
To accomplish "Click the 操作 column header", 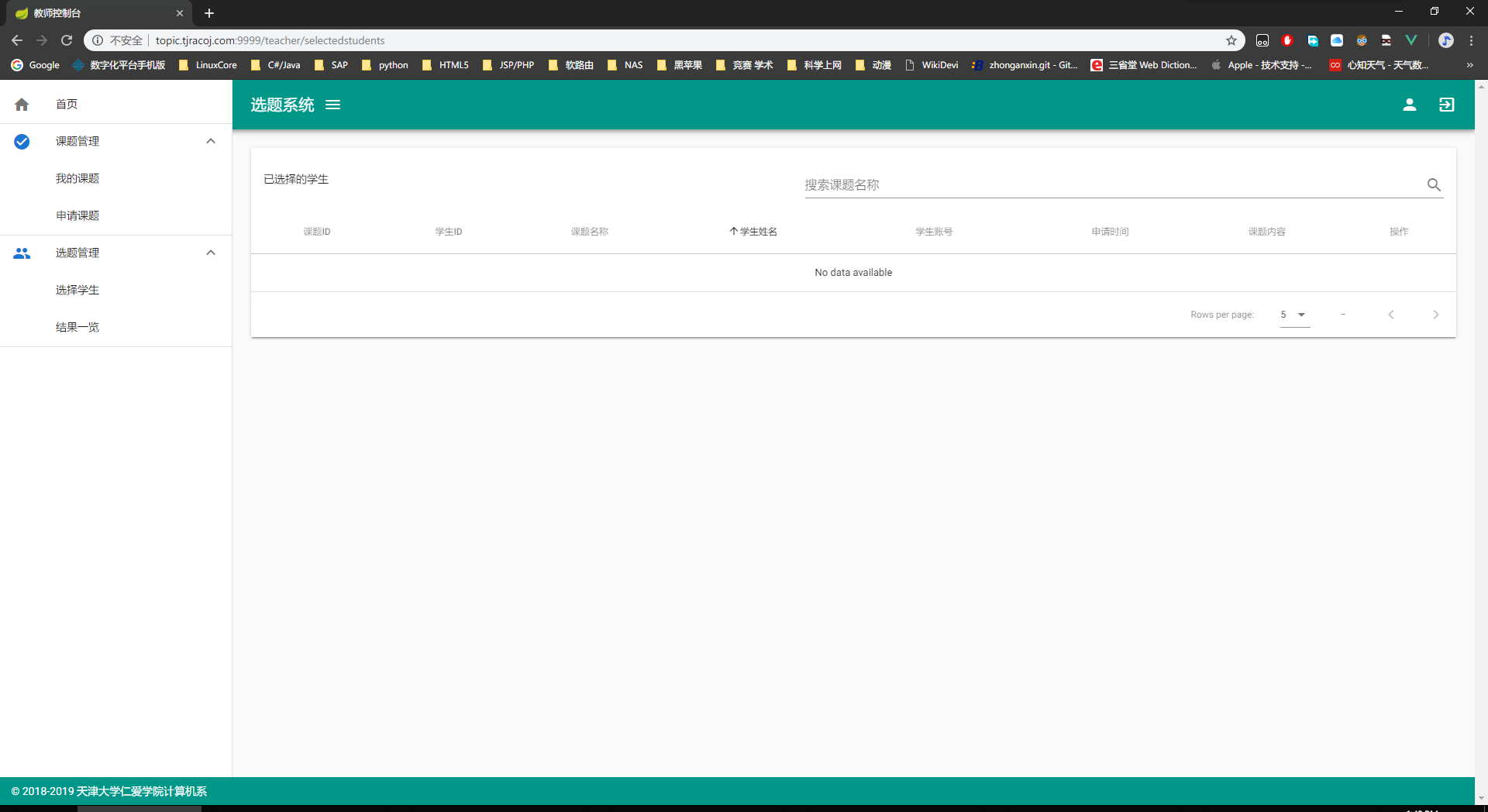I will pos(1399,232).
